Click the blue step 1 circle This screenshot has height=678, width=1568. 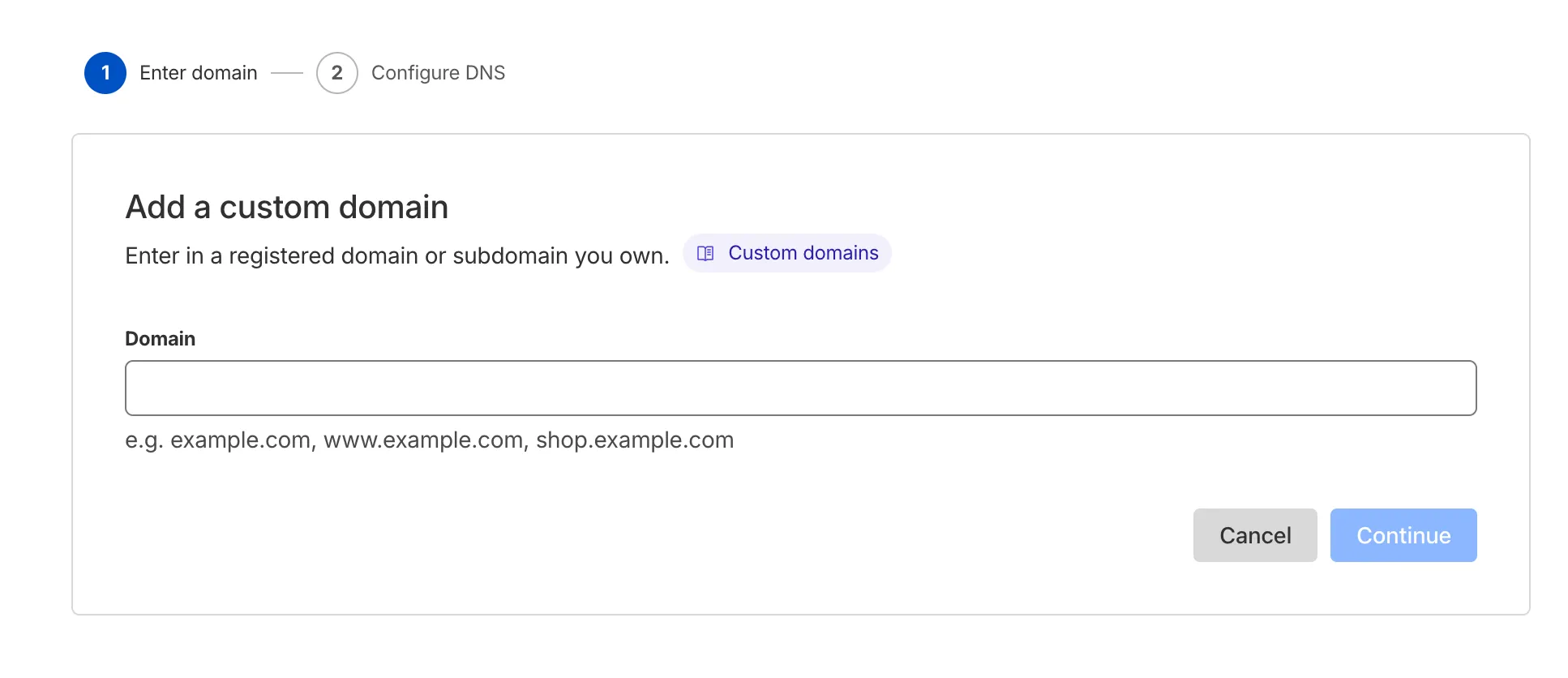[x=105, y=73]
